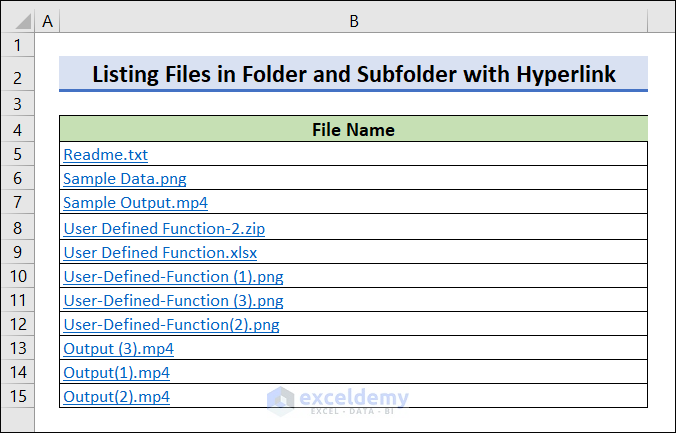Select the title cell about Listing Files
676x433 pixels.
[353, 75]
